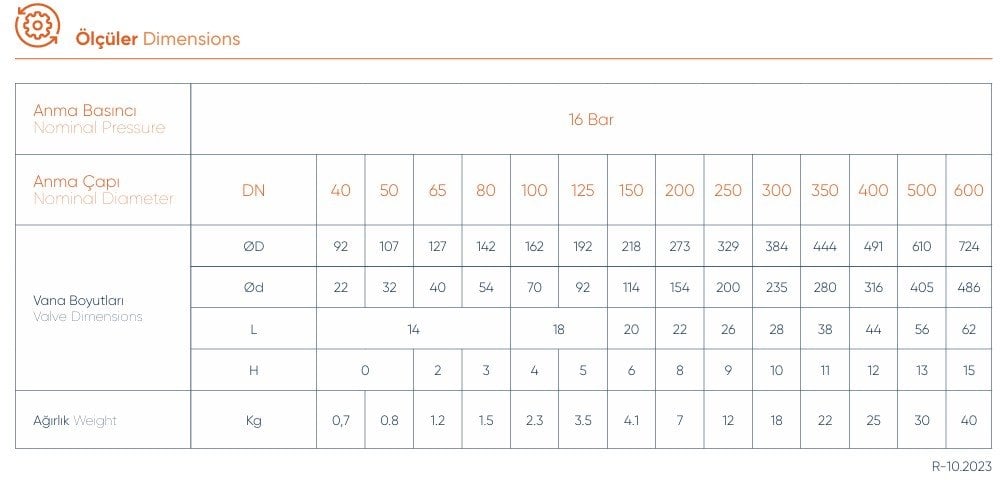Select DN 600 column header
Screen dimensions: 1006x484
coord(969,191)
